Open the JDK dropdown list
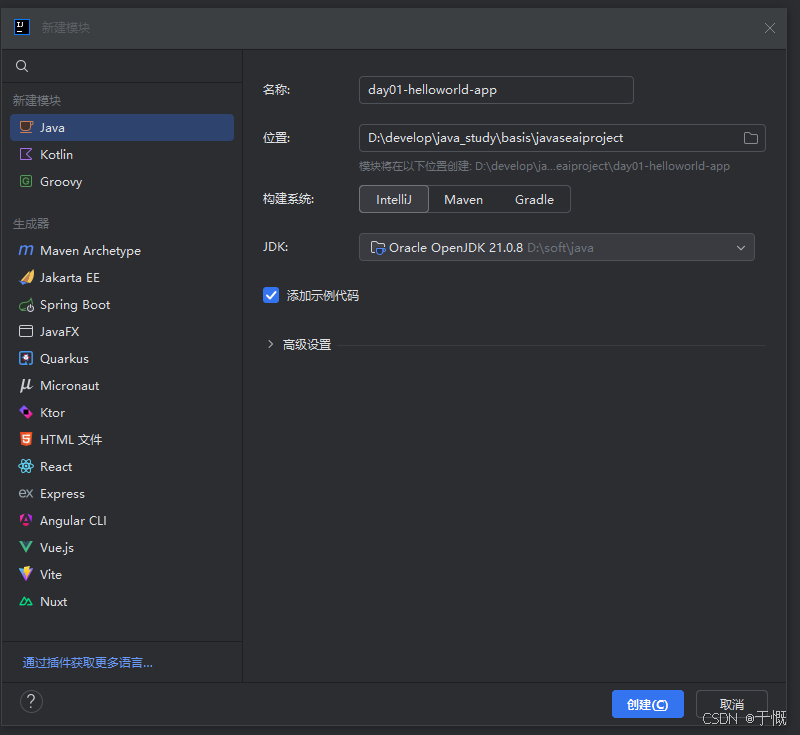Image resolution: width=800 pixels, height=735 pixels. 557,247
